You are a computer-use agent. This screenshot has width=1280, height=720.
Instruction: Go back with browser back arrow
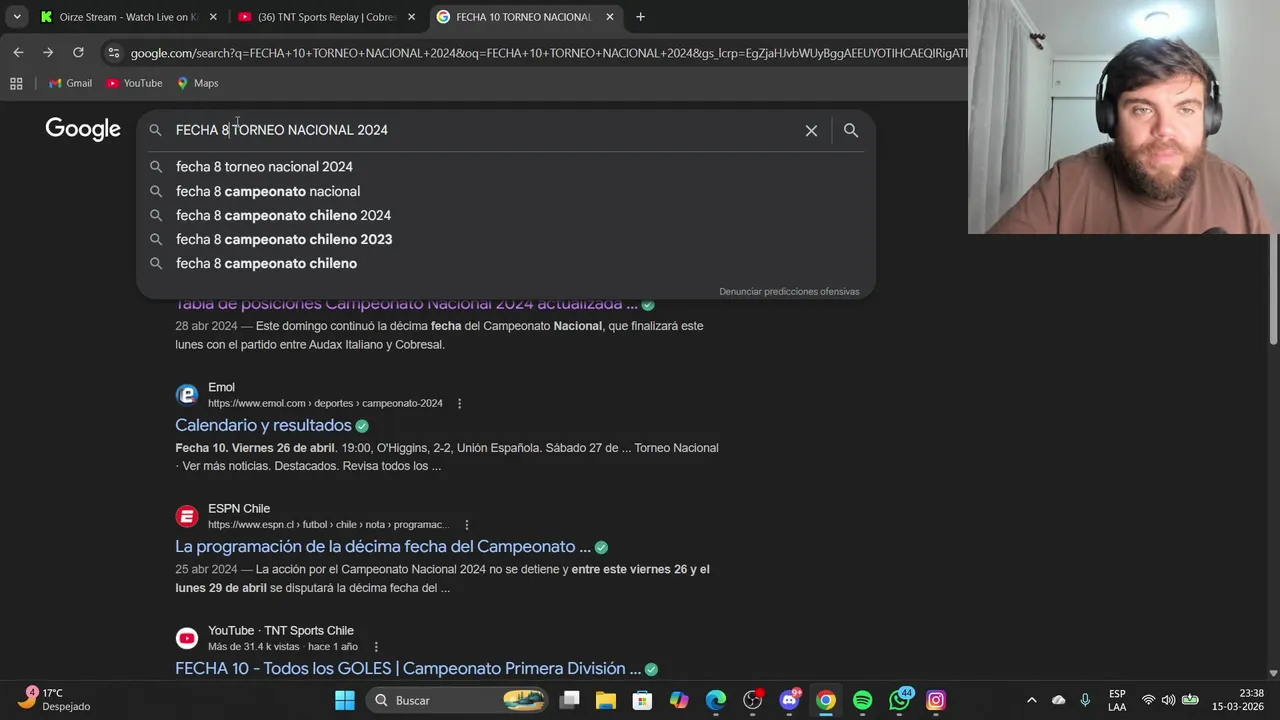pyautogui.click(x=18, y=52)
